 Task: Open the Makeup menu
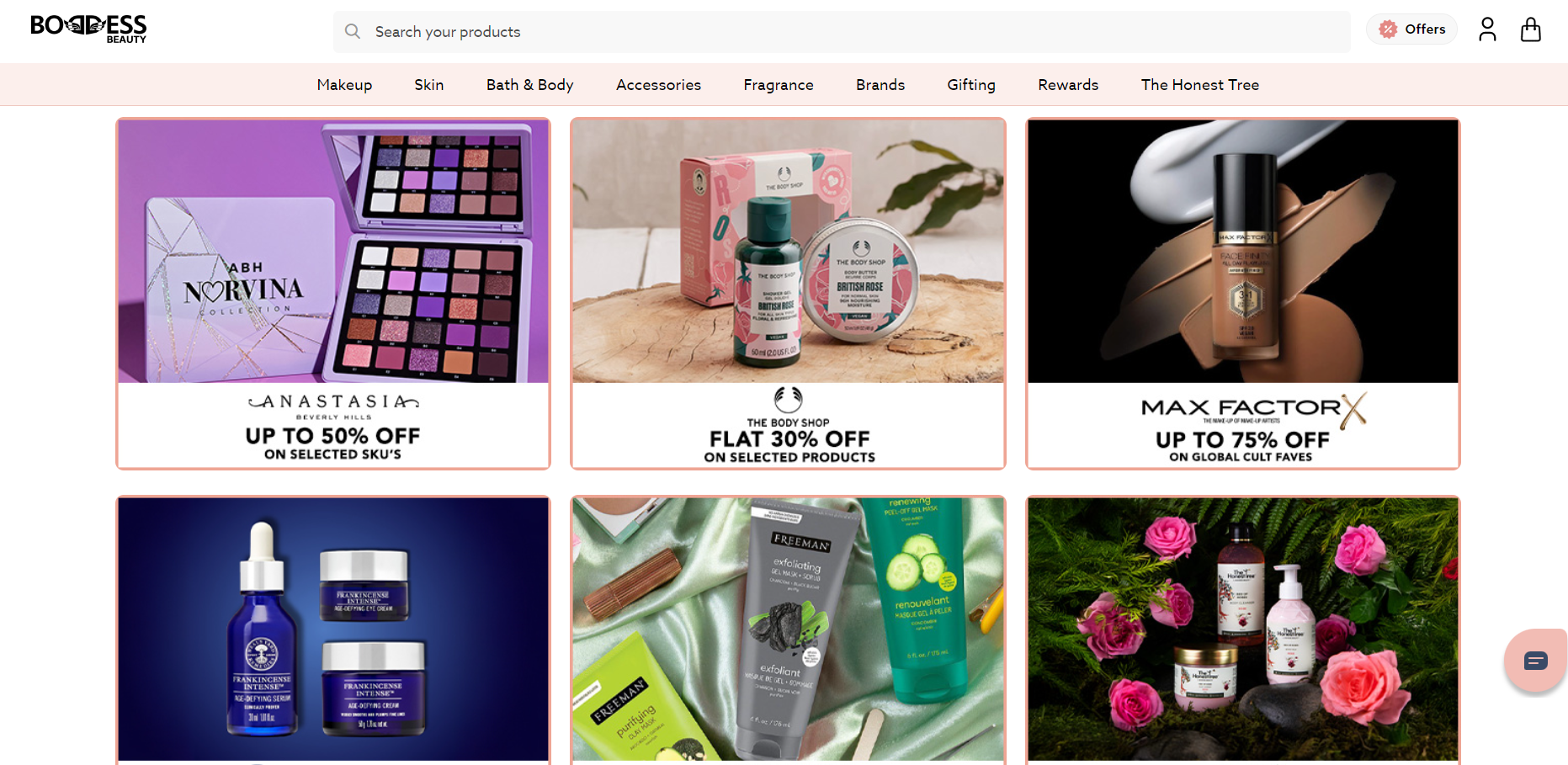click(x=344, y=85)
